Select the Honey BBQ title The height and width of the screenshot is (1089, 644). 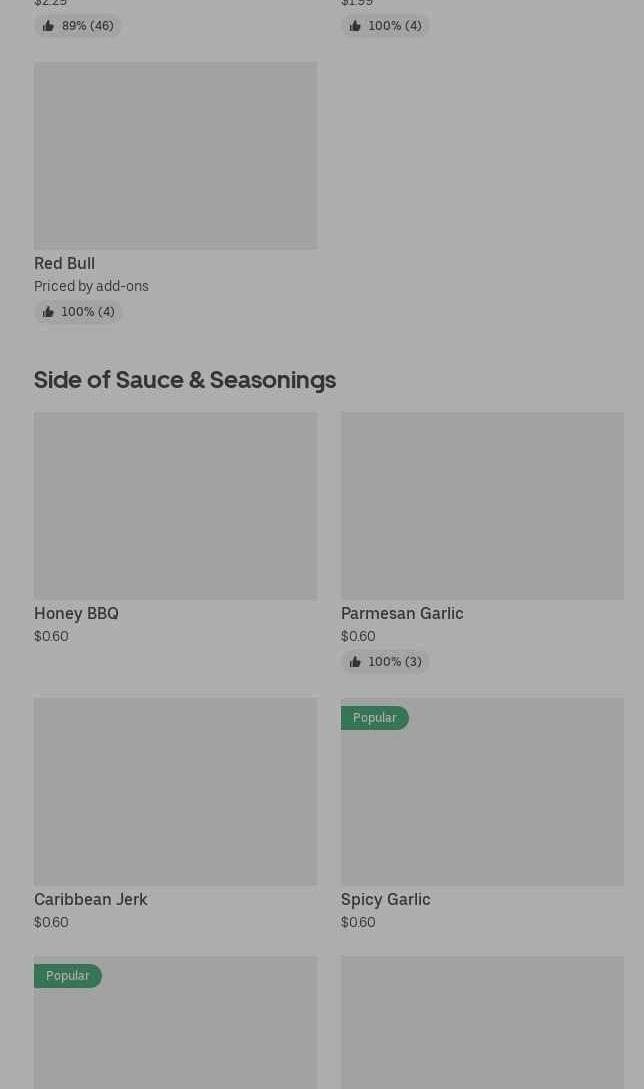click(x=76, y=613)
